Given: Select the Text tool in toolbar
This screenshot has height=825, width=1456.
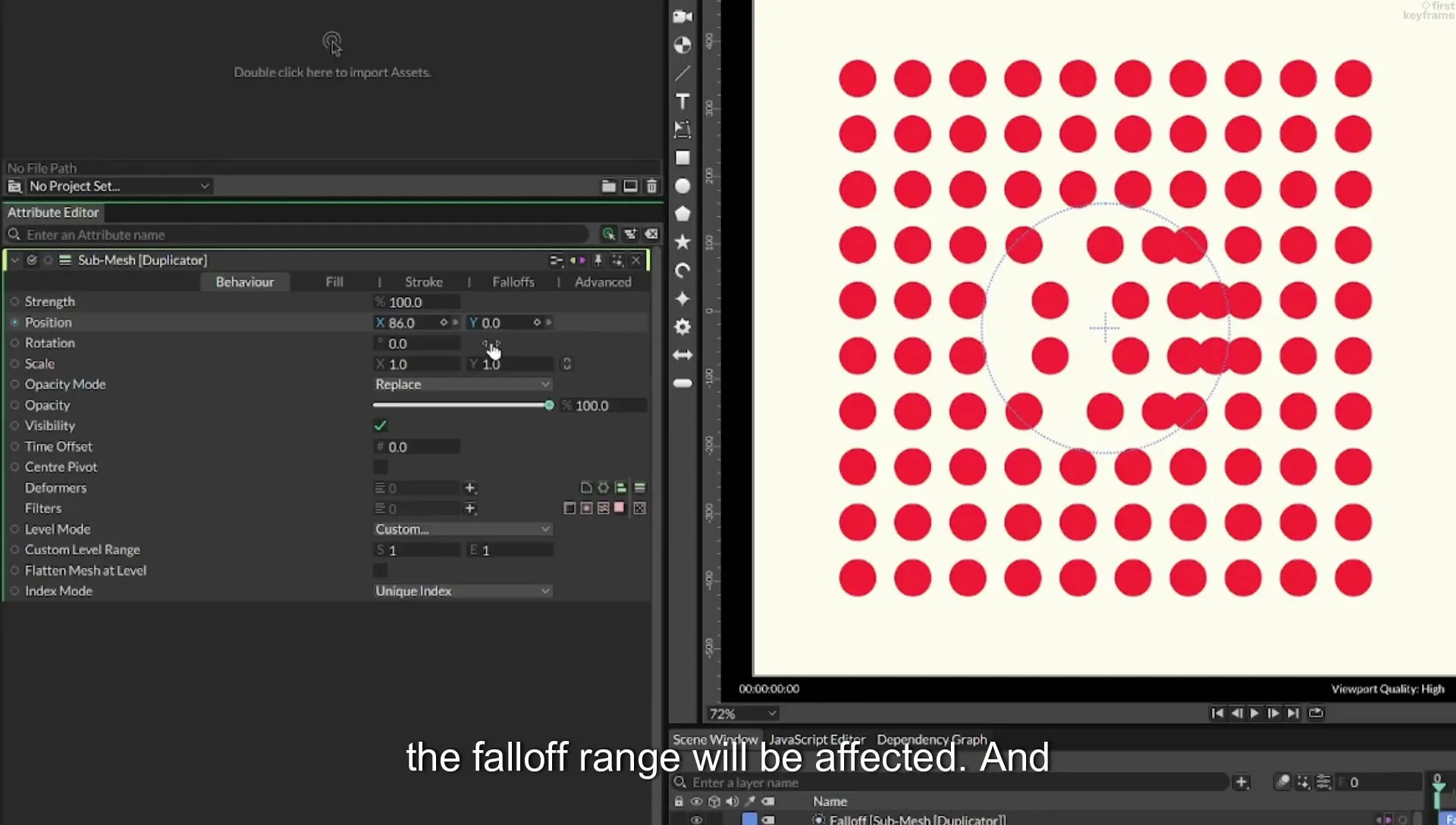Looking at the screenshot, I should (682, 101).
